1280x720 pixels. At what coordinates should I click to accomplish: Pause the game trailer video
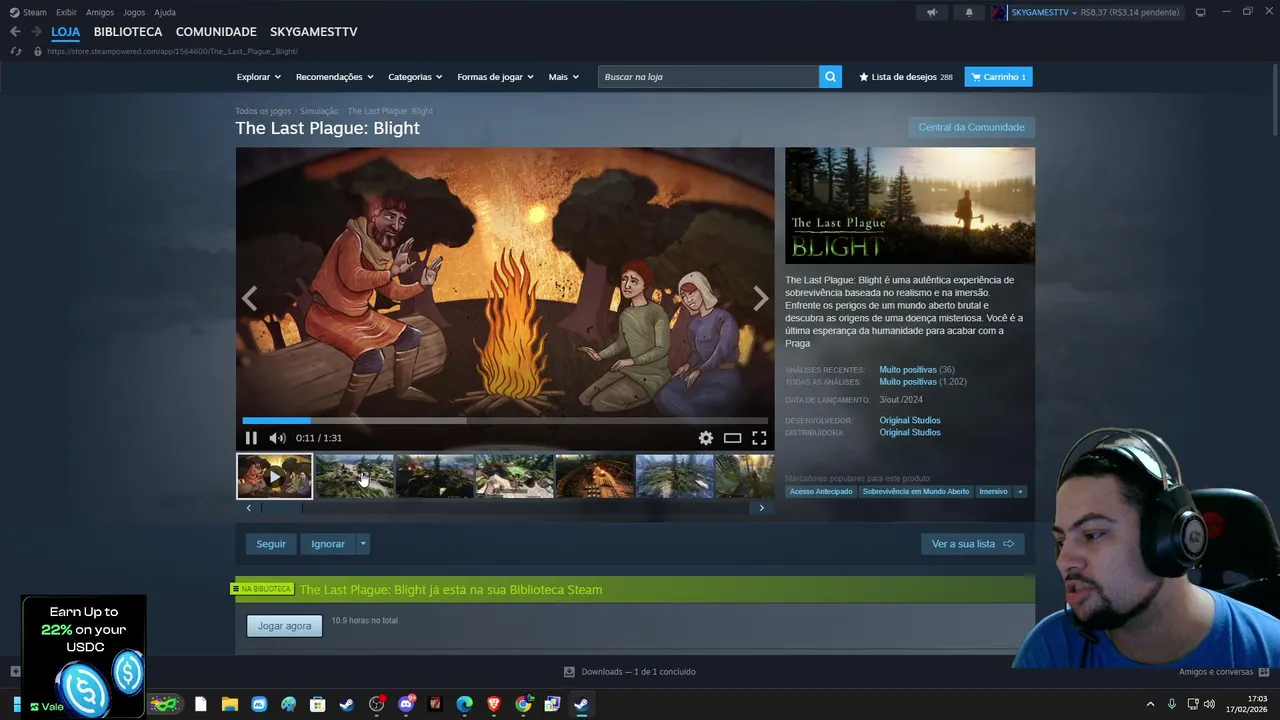point(251,438)
